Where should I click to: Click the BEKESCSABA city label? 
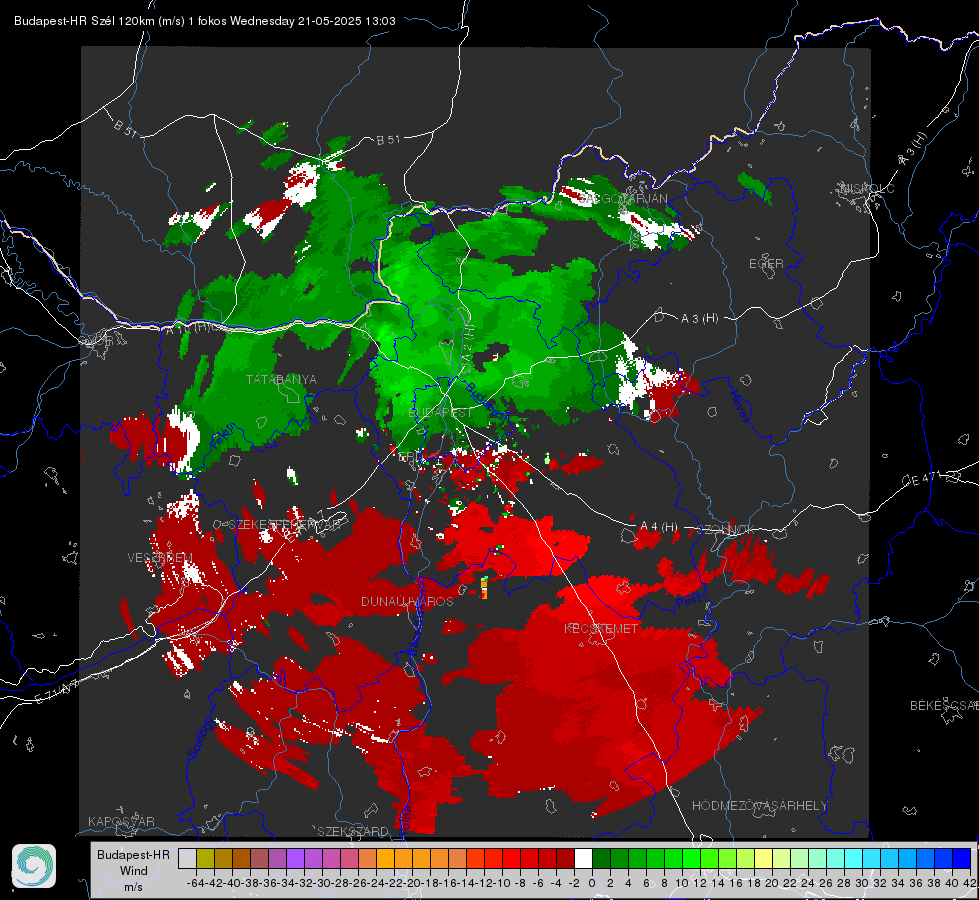(944, 706)
